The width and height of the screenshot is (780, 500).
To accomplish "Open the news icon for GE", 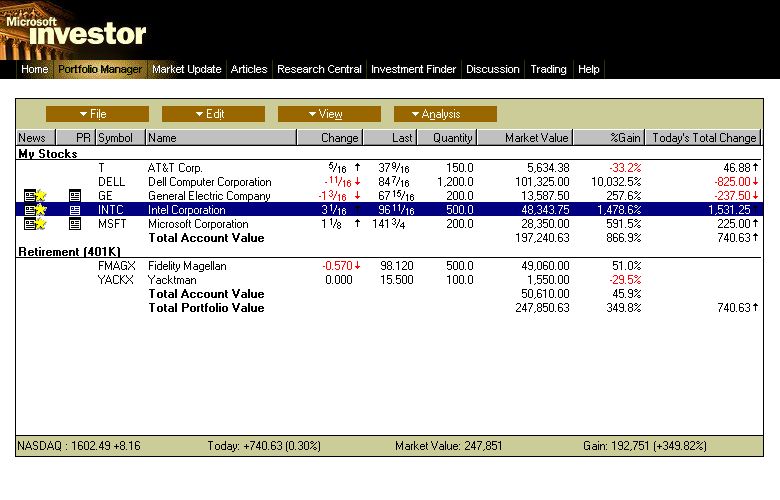I will click(29, 196).
